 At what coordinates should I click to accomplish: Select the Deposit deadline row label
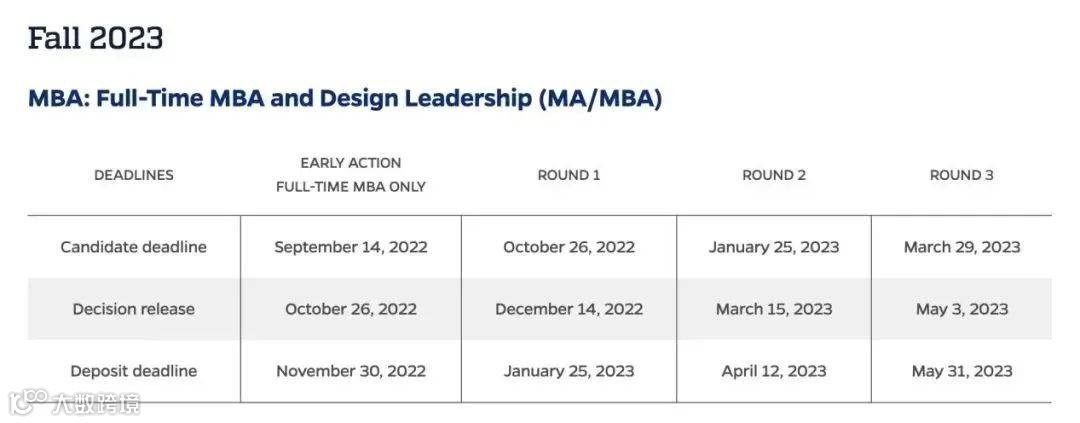click(x=134, y=371)
